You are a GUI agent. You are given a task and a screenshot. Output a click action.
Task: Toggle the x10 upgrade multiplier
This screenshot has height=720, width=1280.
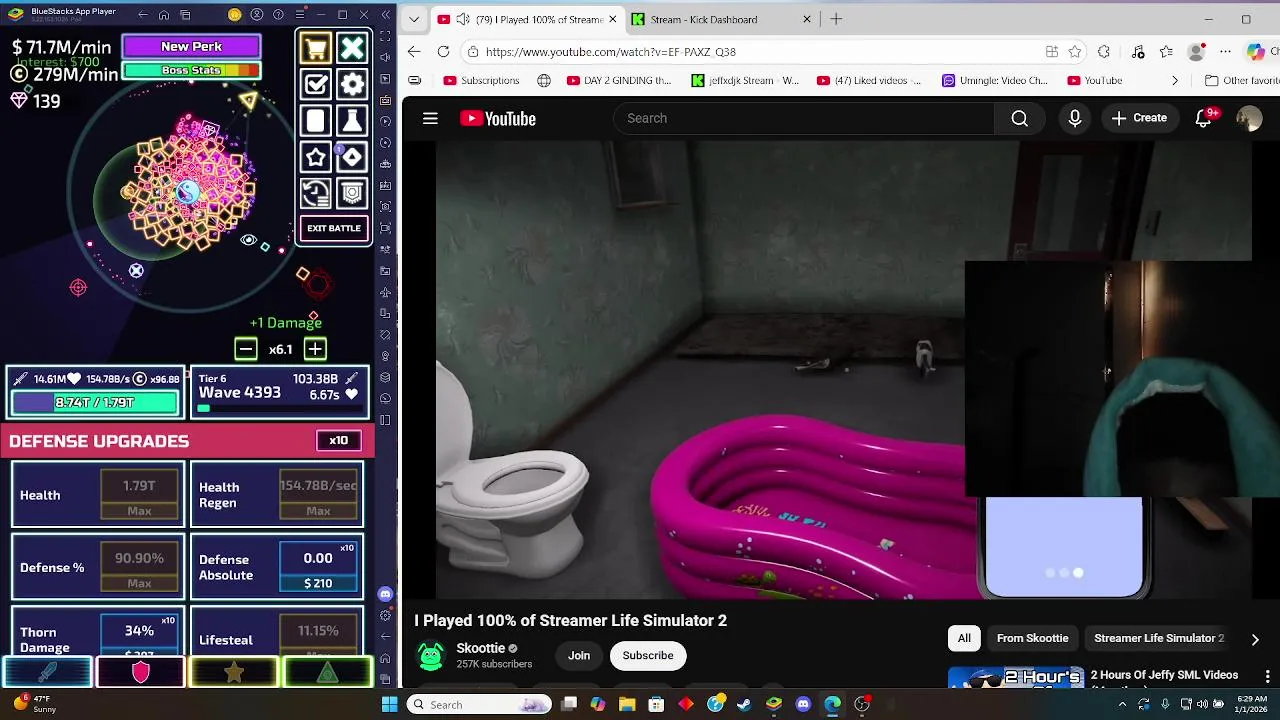(339, 441)
